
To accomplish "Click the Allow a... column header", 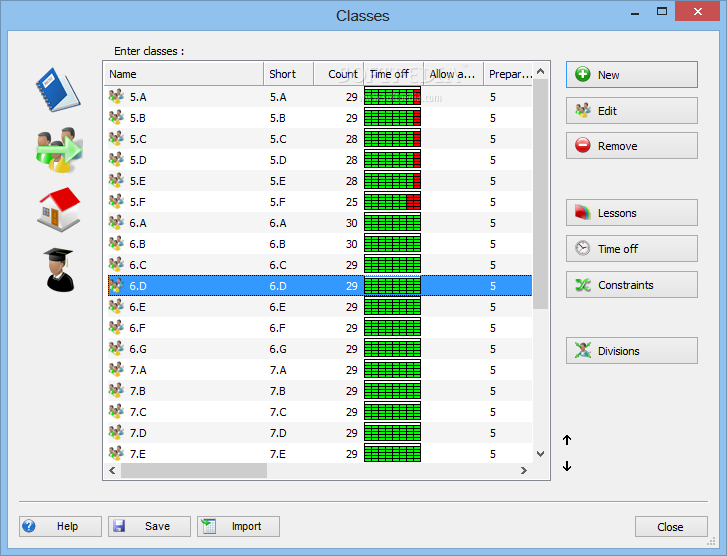I will (x=453, y=74).
